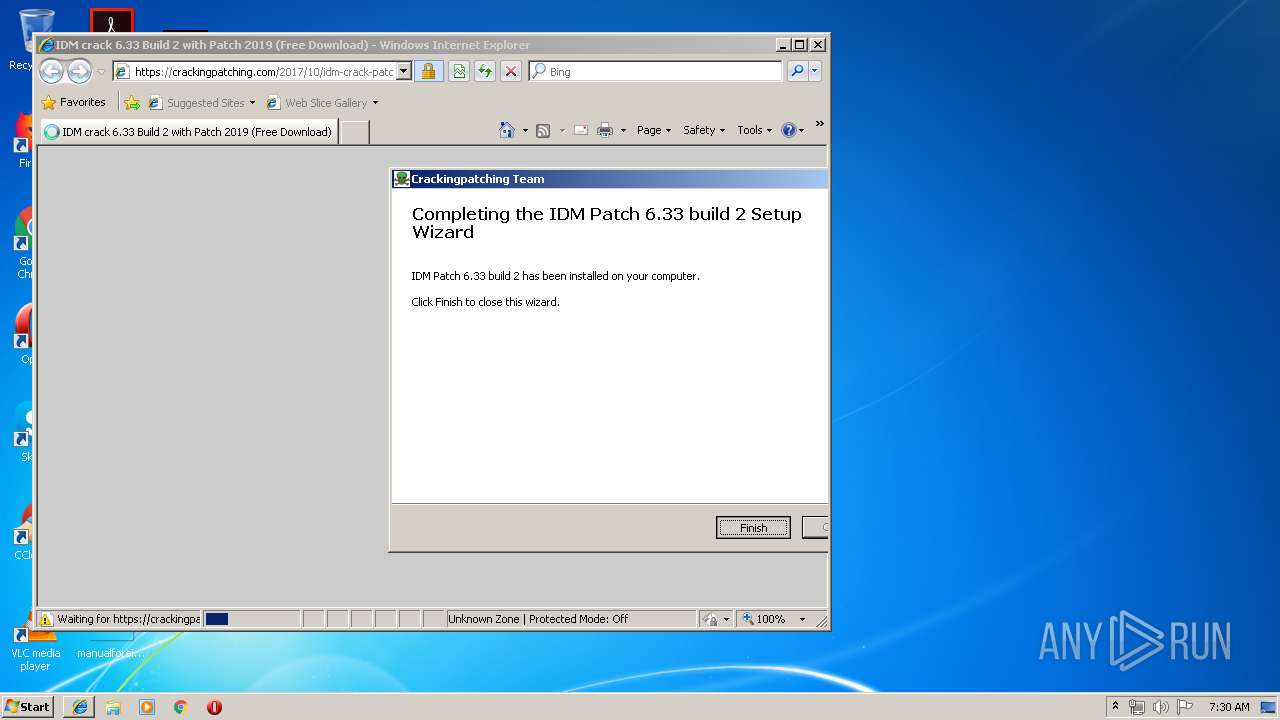This screenshot has height=720, width=1280.
Task: Open recent pages dropdown next to Forward
Action: [x=101, y=72]
